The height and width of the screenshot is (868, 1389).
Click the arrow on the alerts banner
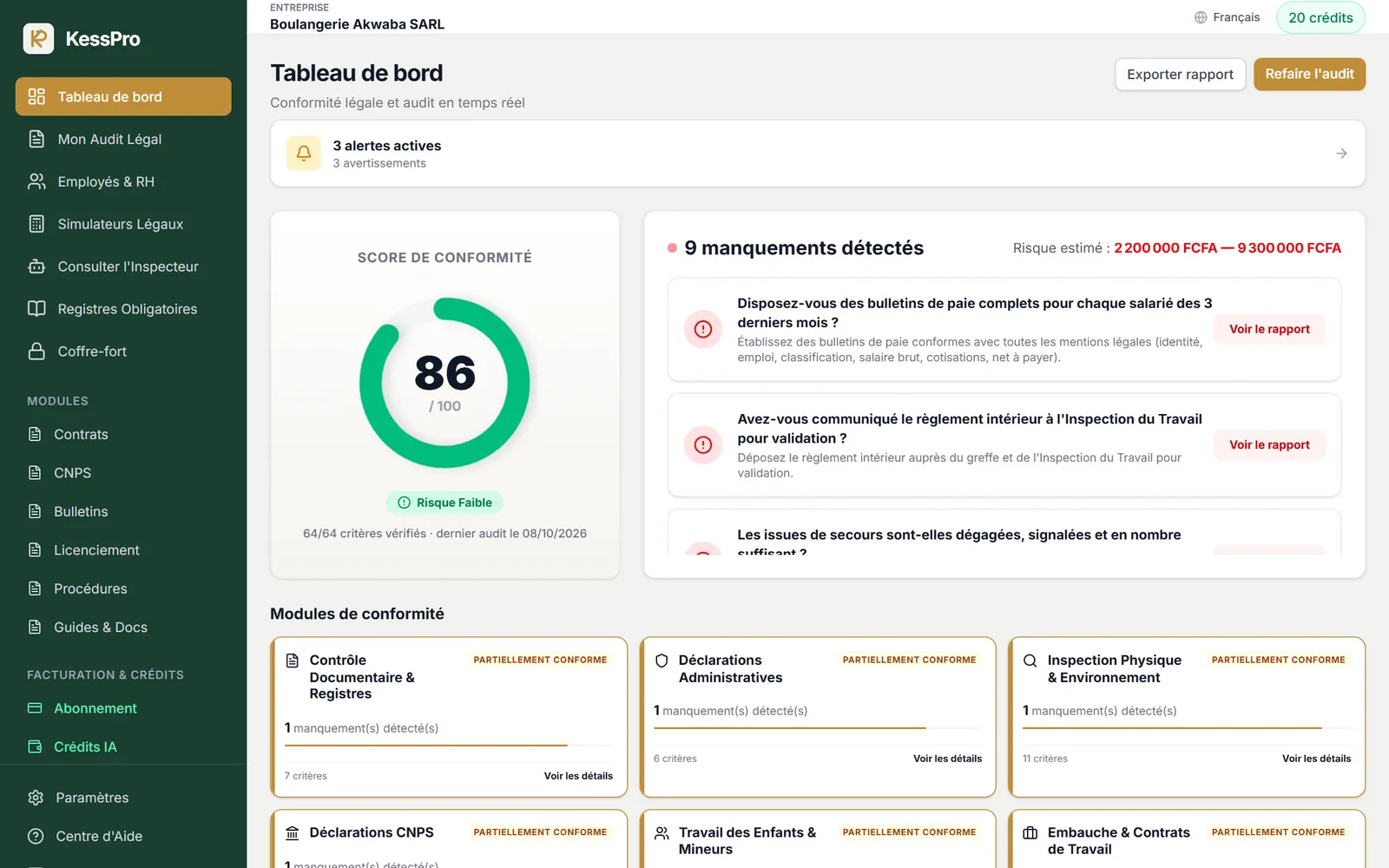tap(1341, 154)
